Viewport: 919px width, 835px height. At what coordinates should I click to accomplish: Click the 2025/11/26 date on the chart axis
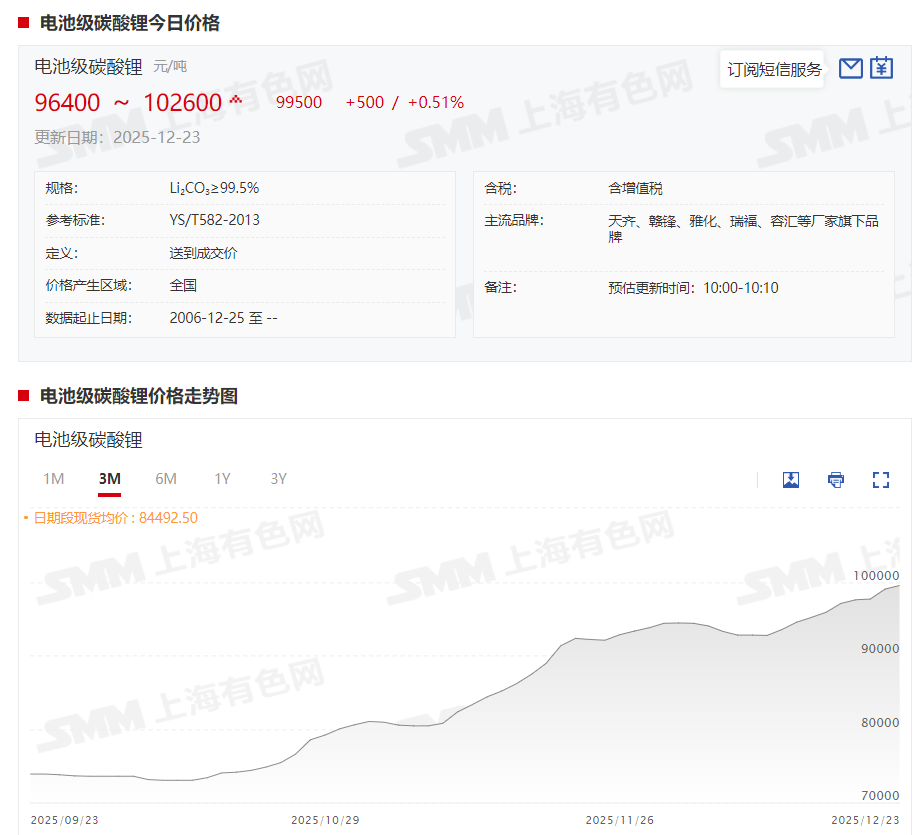click(618, 820)
